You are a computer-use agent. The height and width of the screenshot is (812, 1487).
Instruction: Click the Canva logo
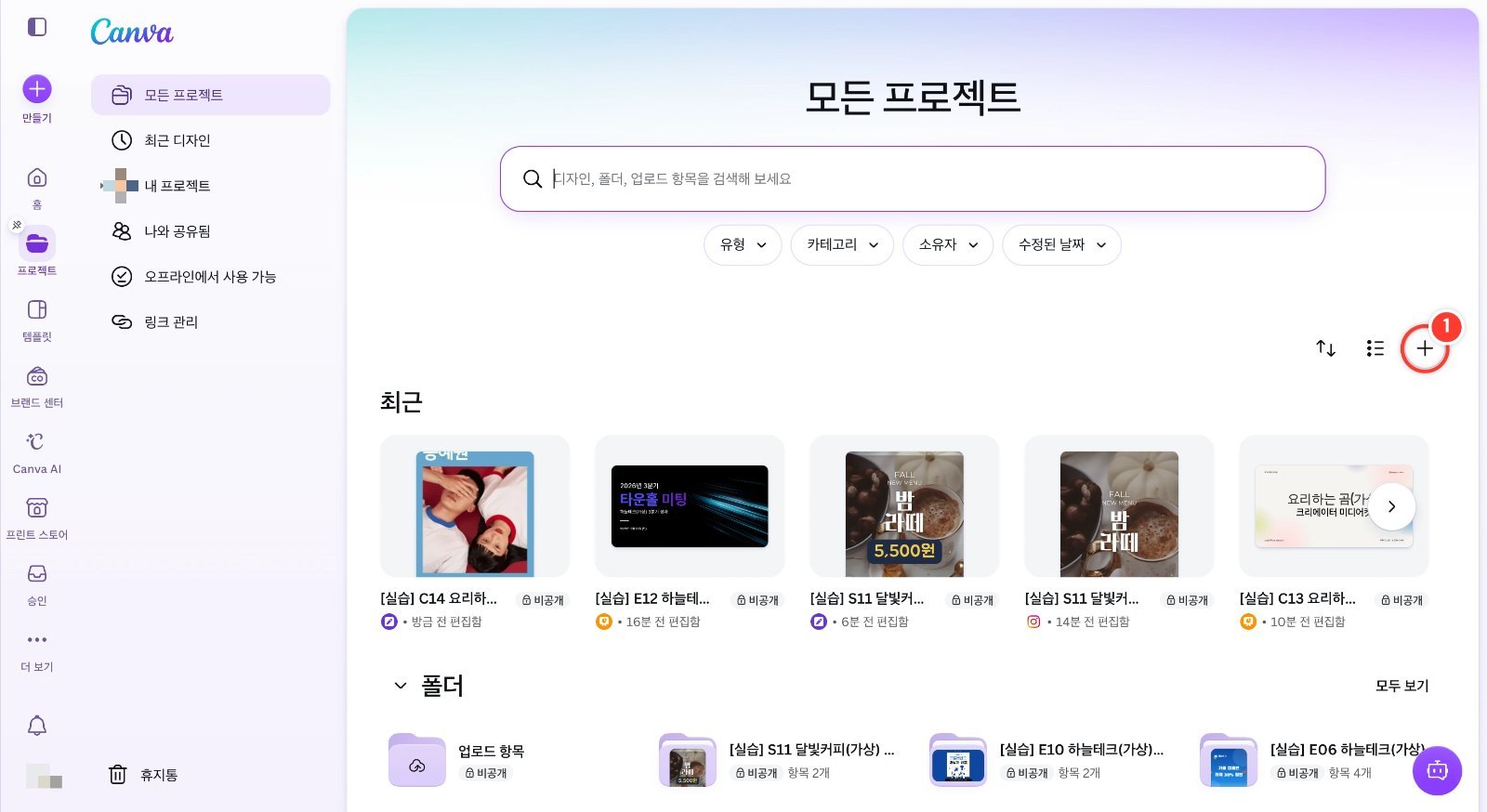(x=132, y=32)
